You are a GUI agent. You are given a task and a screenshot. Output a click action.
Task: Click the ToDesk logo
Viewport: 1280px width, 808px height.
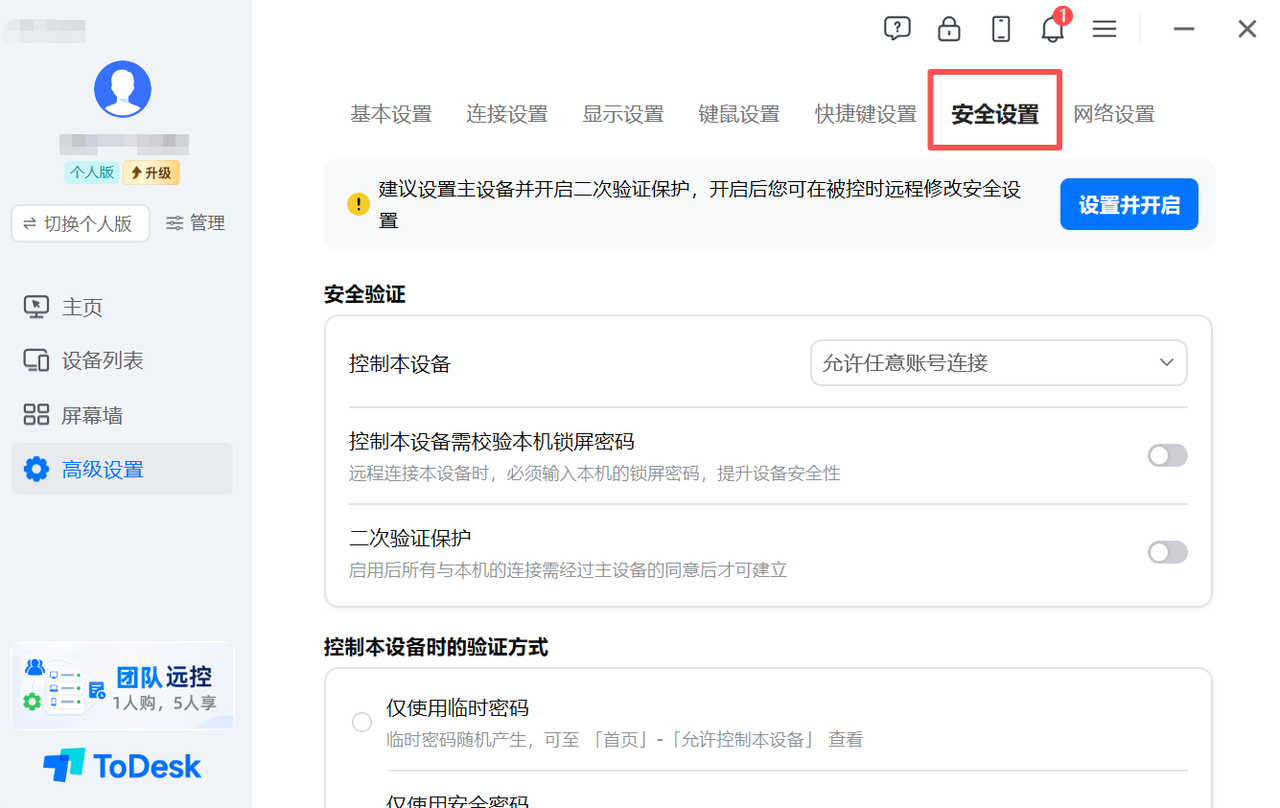pyautogui.click(x=122, y=766)
